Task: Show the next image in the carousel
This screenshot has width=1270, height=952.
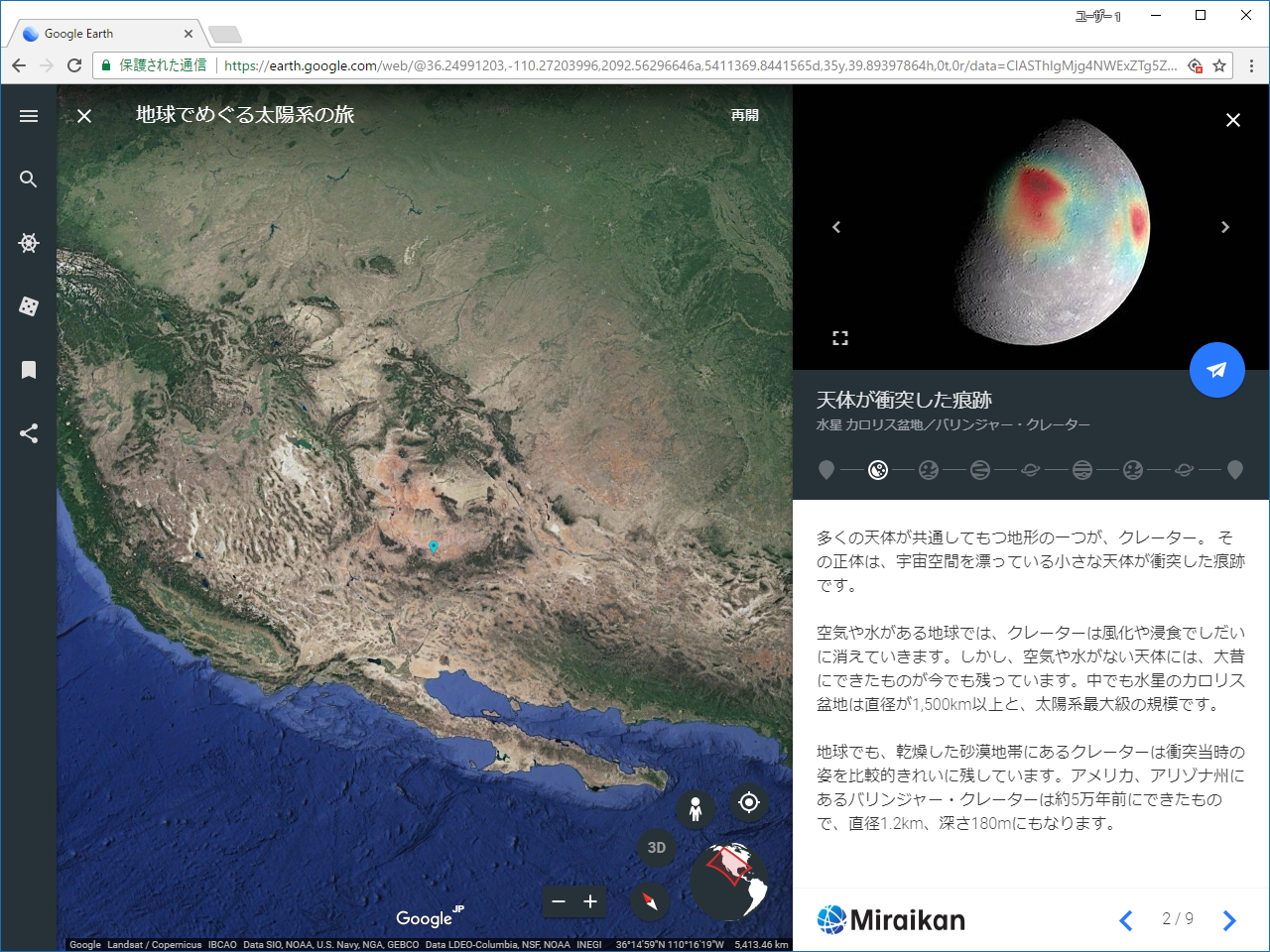Action: pyautogui.click(x=1225, y=227)
